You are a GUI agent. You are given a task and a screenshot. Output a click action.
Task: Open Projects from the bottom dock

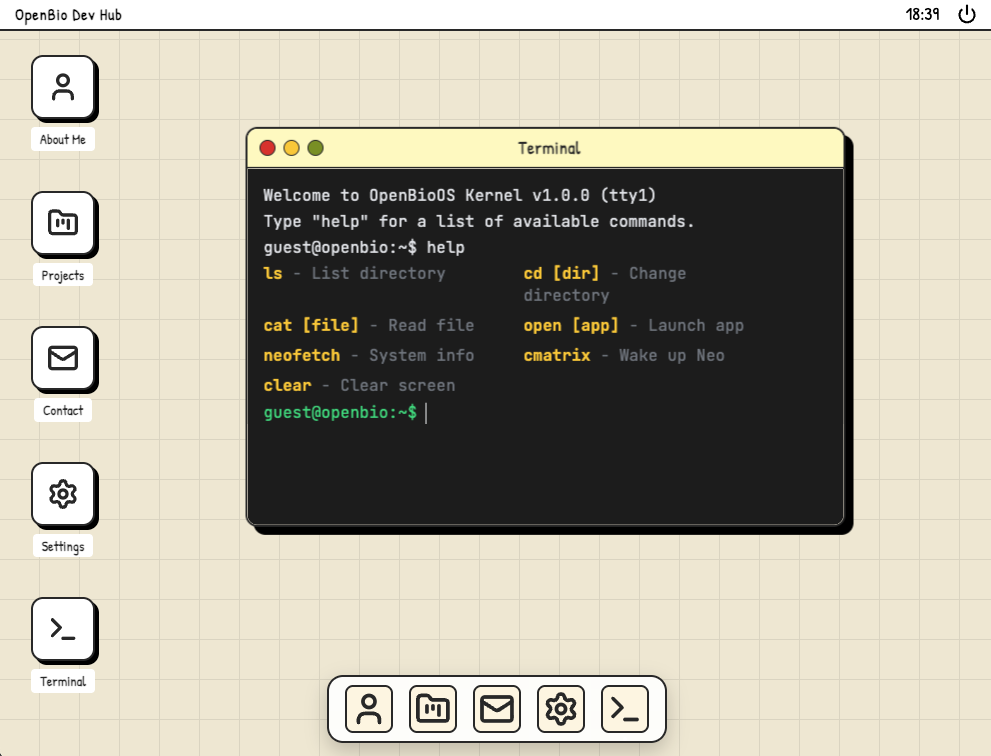coord(432,708)
